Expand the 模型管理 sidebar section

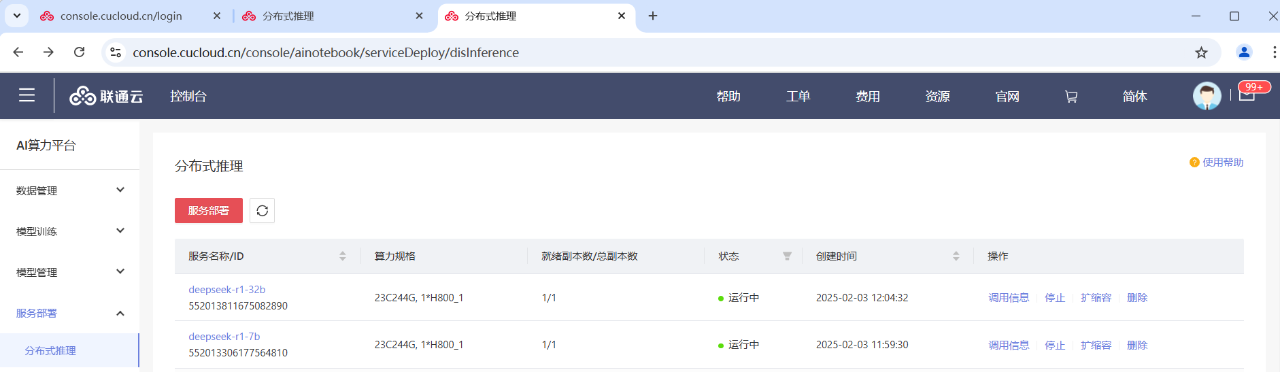pyautogui.click(x=70, y=272)
